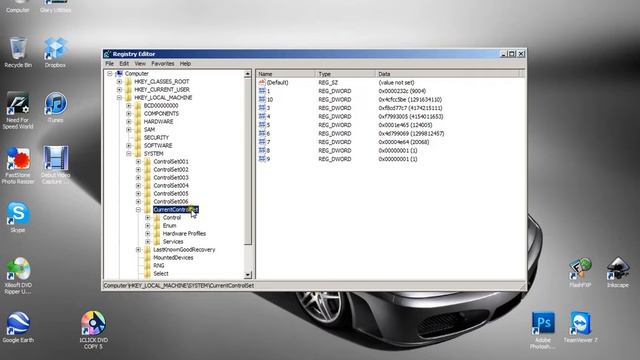Expand the LastKnownGoodRecovery key
Screen dimensions: 640x360
[x=138, y=250]
